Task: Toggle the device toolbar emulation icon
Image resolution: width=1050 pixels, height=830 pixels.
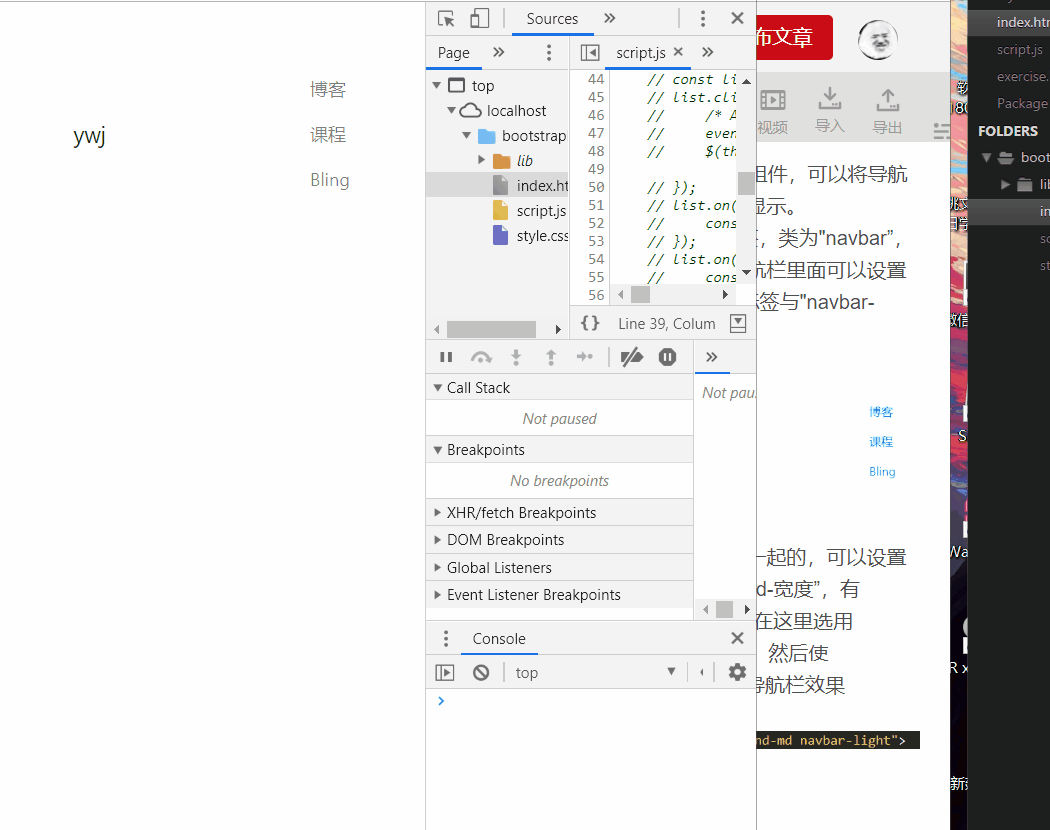Action: tap(479, 18)
